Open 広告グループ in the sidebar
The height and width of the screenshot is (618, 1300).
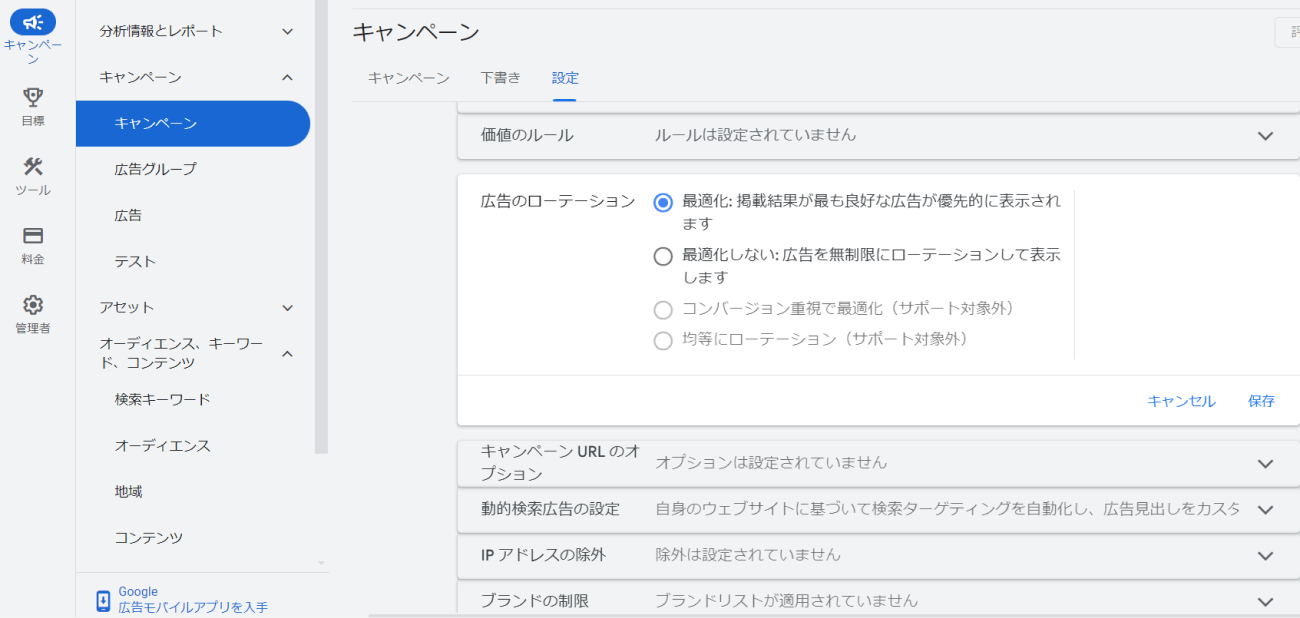(156, 169)
